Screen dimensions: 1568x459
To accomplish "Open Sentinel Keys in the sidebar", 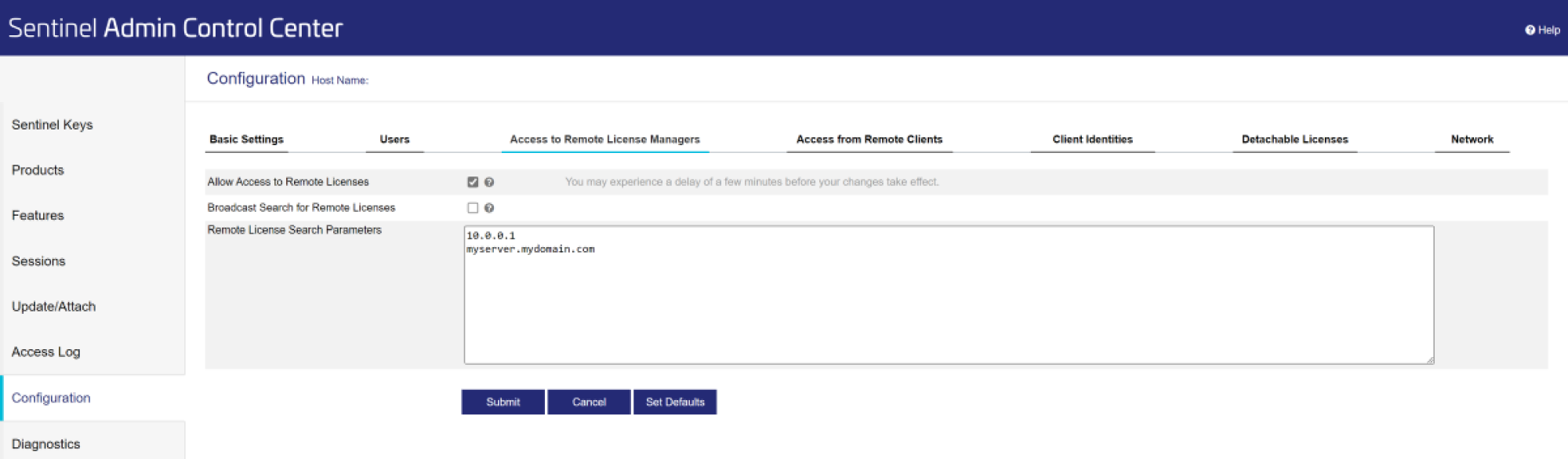I will click(x=53, y=125).
